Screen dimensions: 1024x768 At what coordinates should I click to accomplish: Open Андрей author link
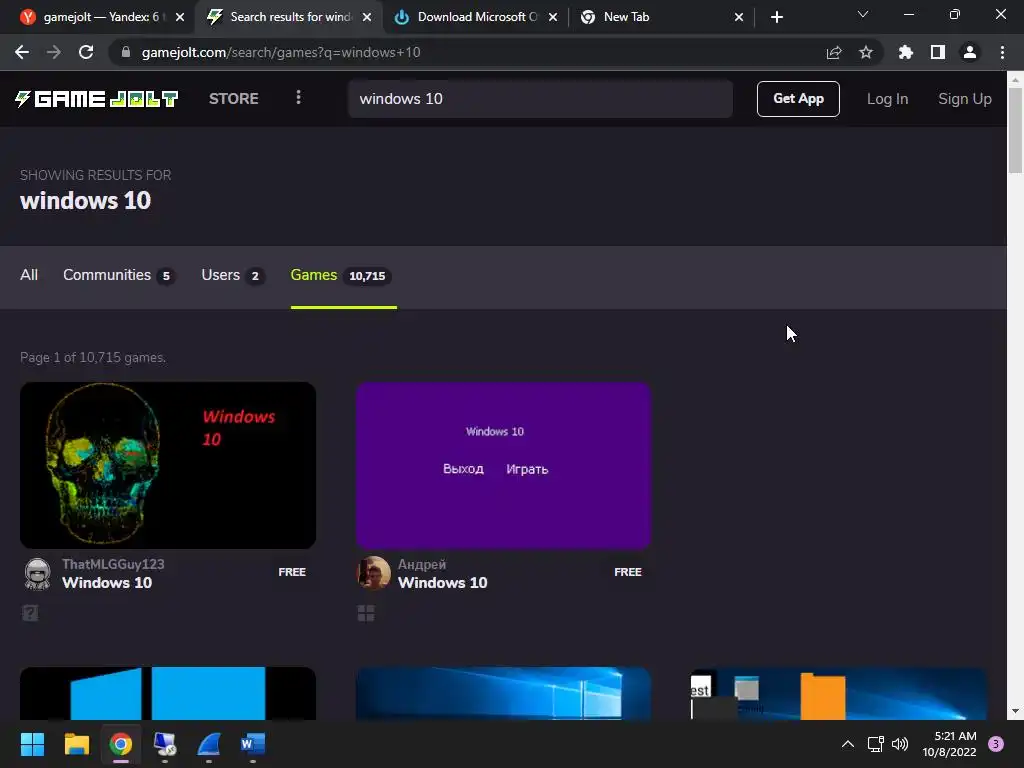(x=422, y=564)
